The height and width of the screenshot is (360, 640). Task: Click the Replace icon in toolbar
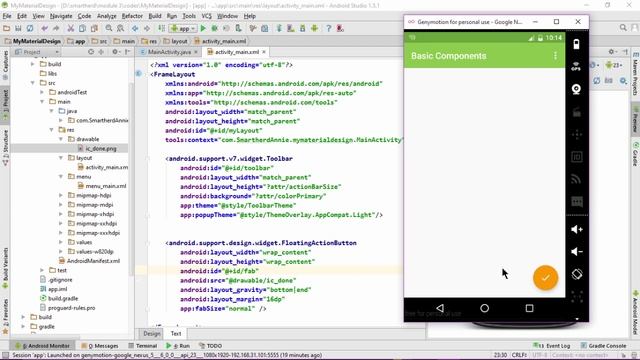(120, 28)
